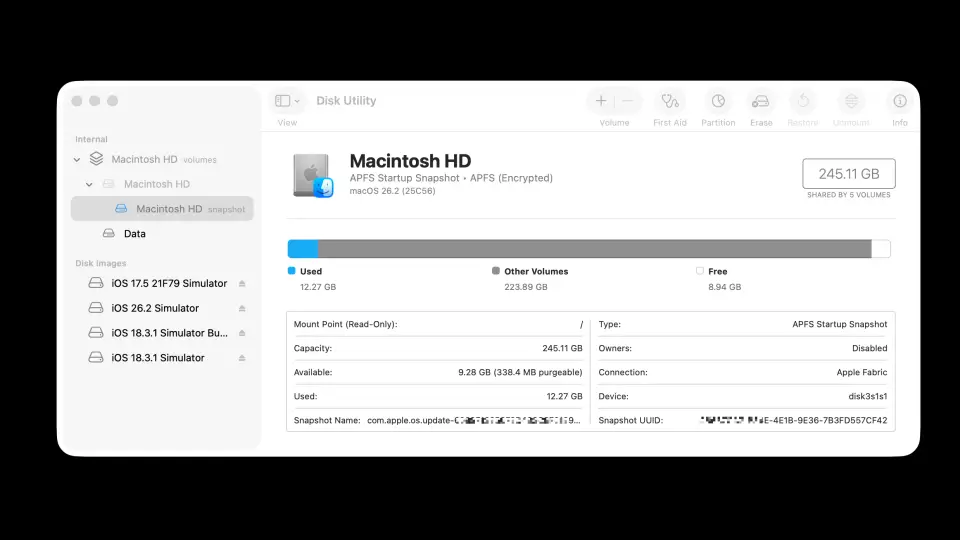This screenshot has width=960, height=540.
Task: Eject iOS 26.2 Simulator
Action: 242,308
